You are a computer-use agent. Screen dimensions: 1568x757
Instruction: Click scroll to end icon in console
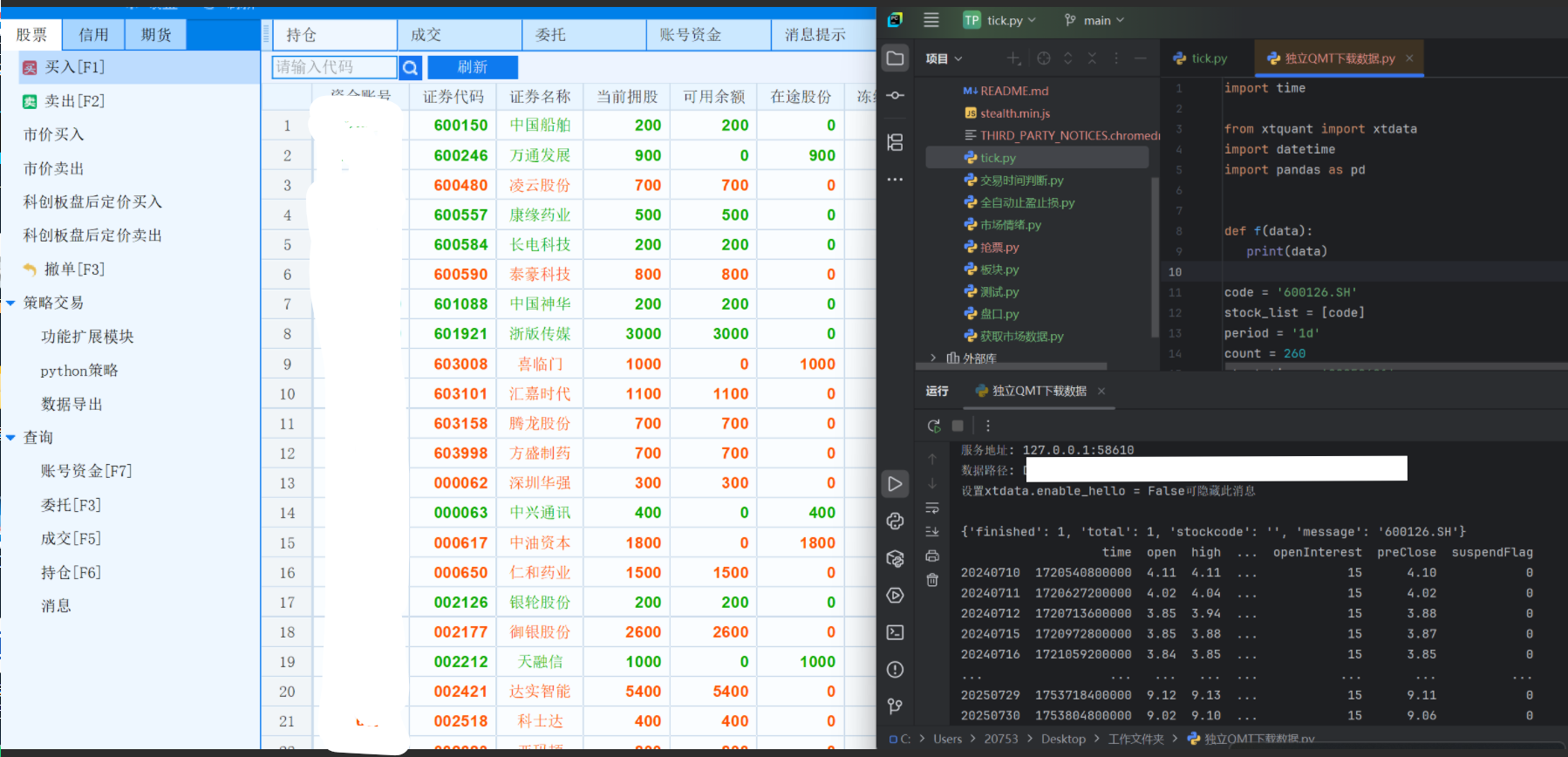click(932, 531)
